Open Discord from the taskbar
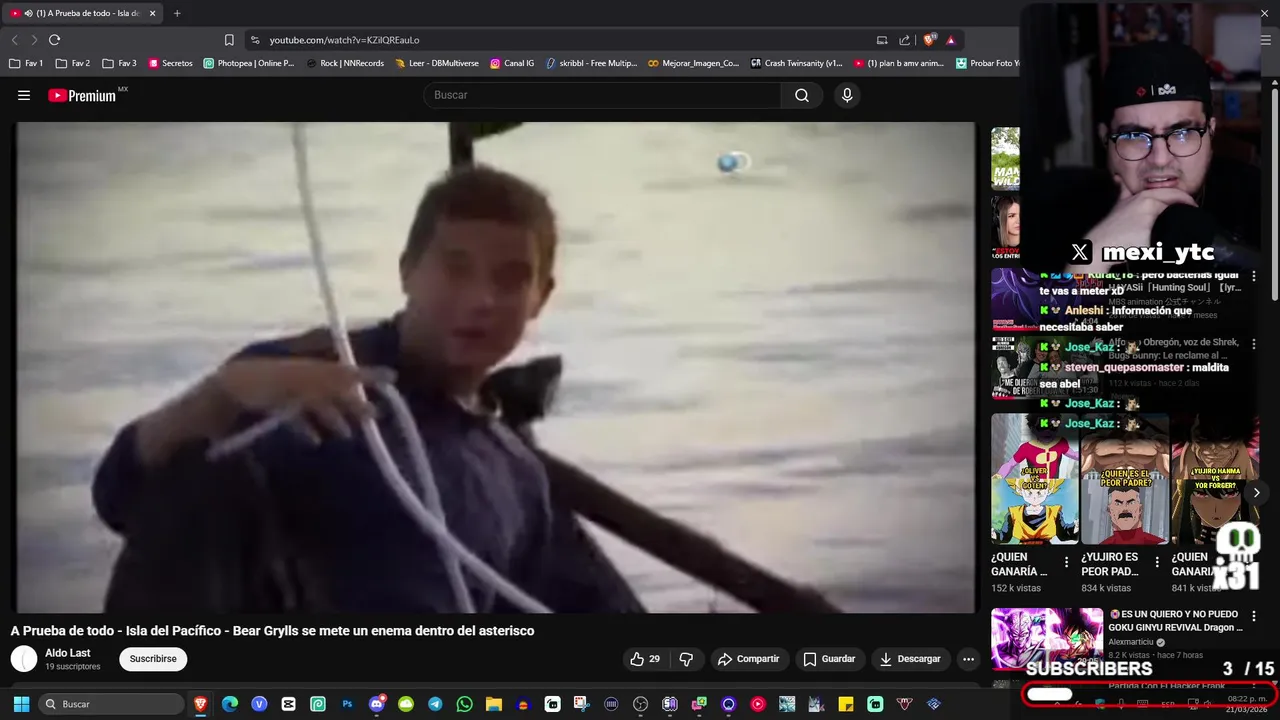This screenshot has width=1280, height=720. click(377, 704)
